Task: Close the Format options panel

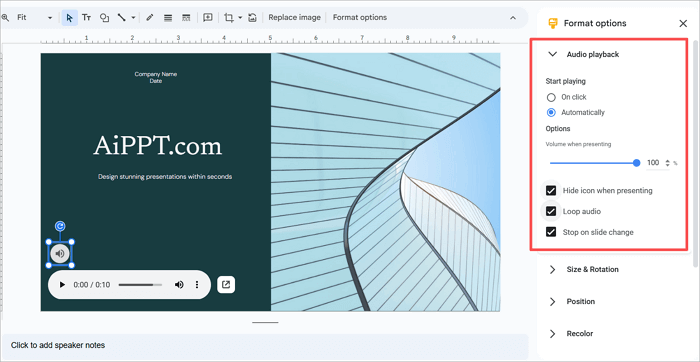Action: coord(683,24)
